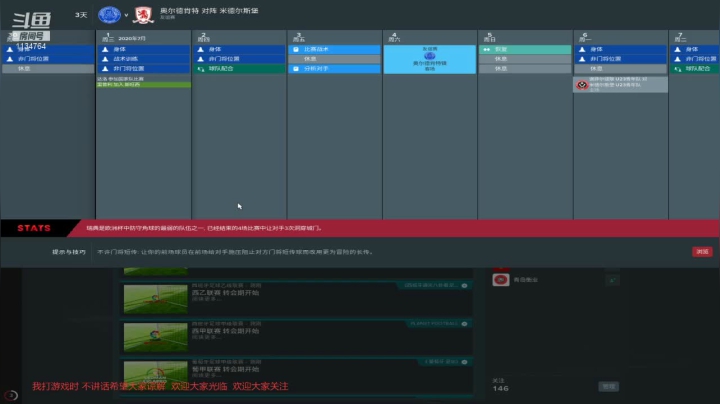The height and width of the screenshot is (404, 720).
Task: Click the PLANET FOOTBALL source tag
Action: pos(434,324)
